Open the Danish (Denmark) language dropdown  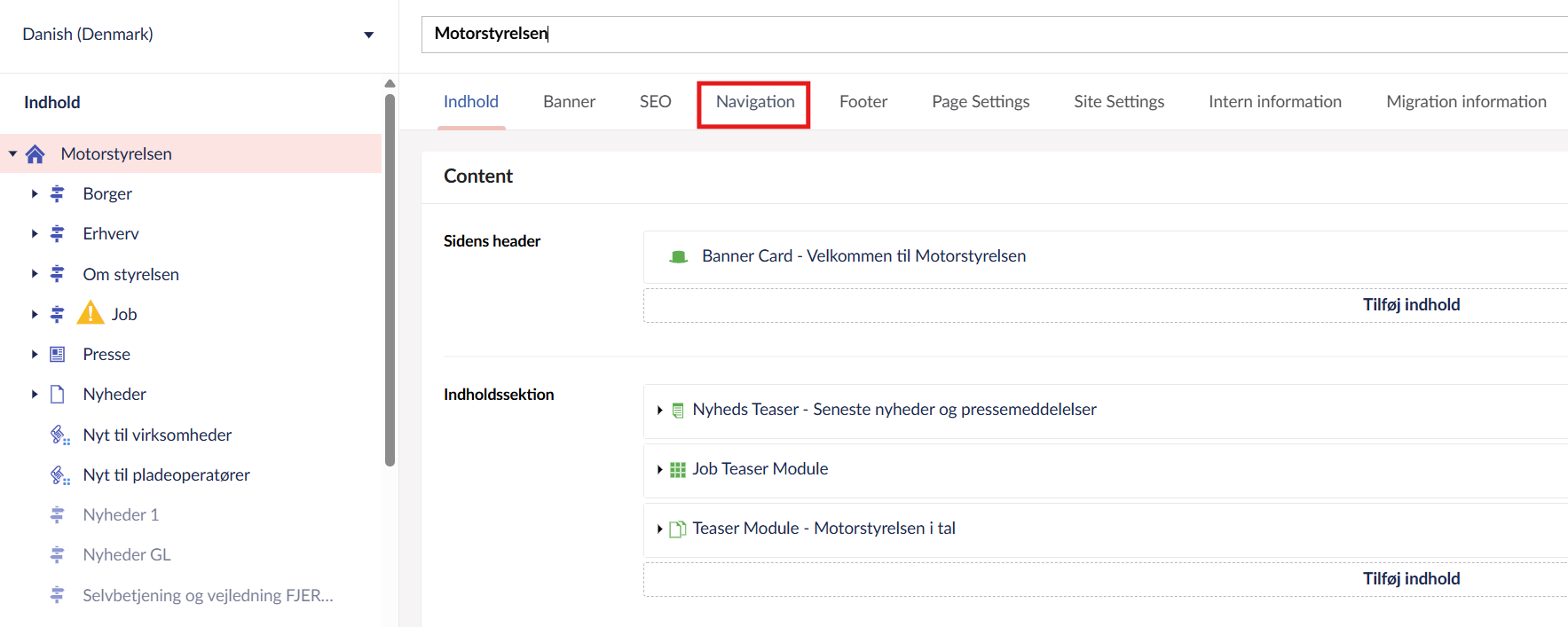[x=368, y=35]
